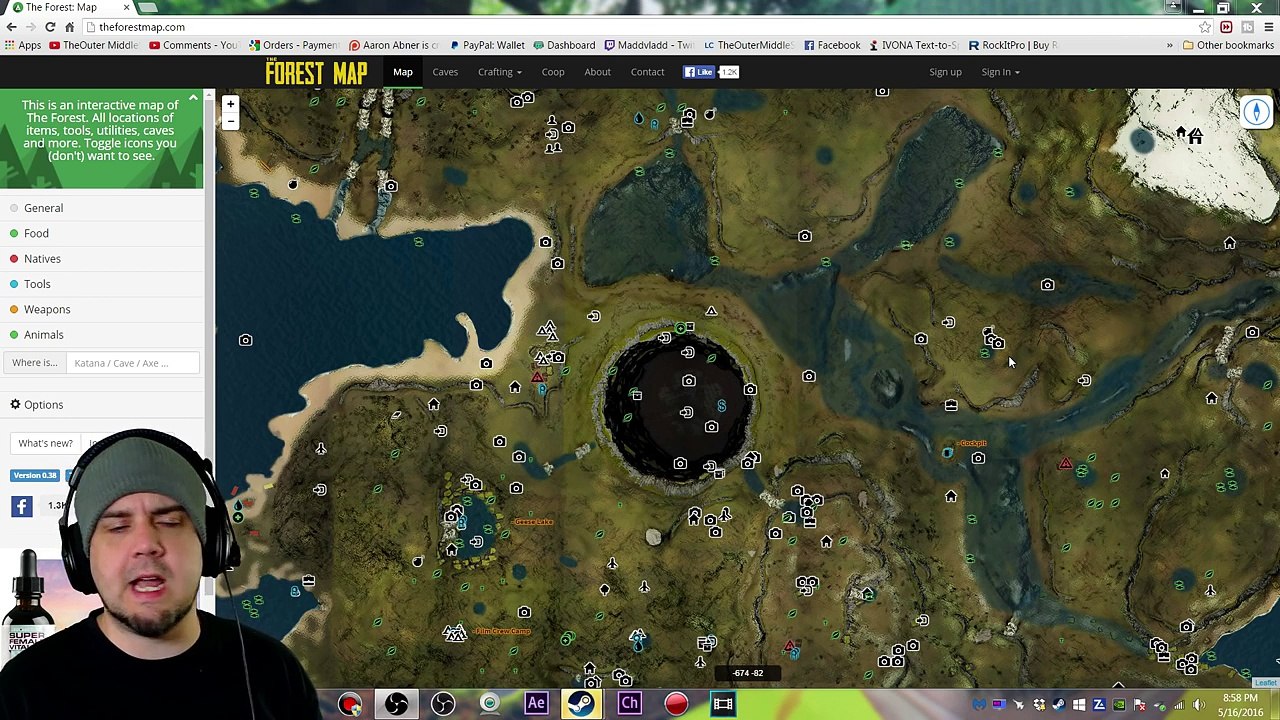
Task: Click the Version 0.38 badge
Action: pyautogui.click(x=35, y=476)
